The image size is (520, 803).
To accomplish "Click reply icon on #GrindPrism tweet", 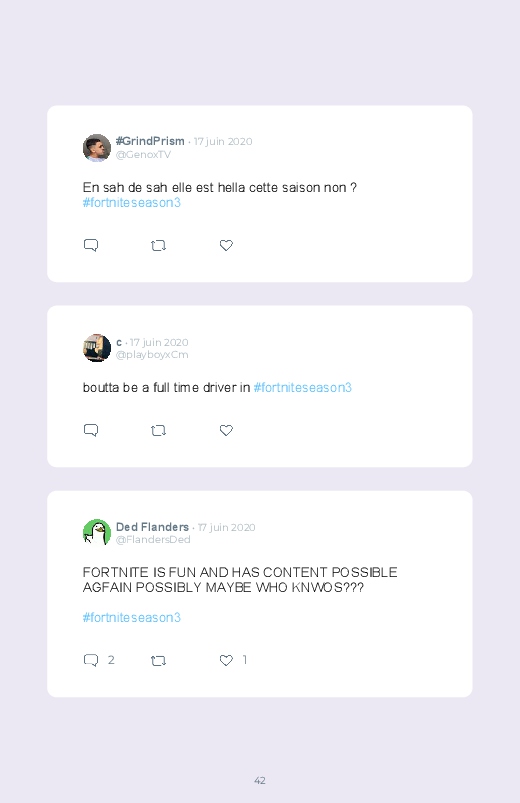I will tap(91, 245).
